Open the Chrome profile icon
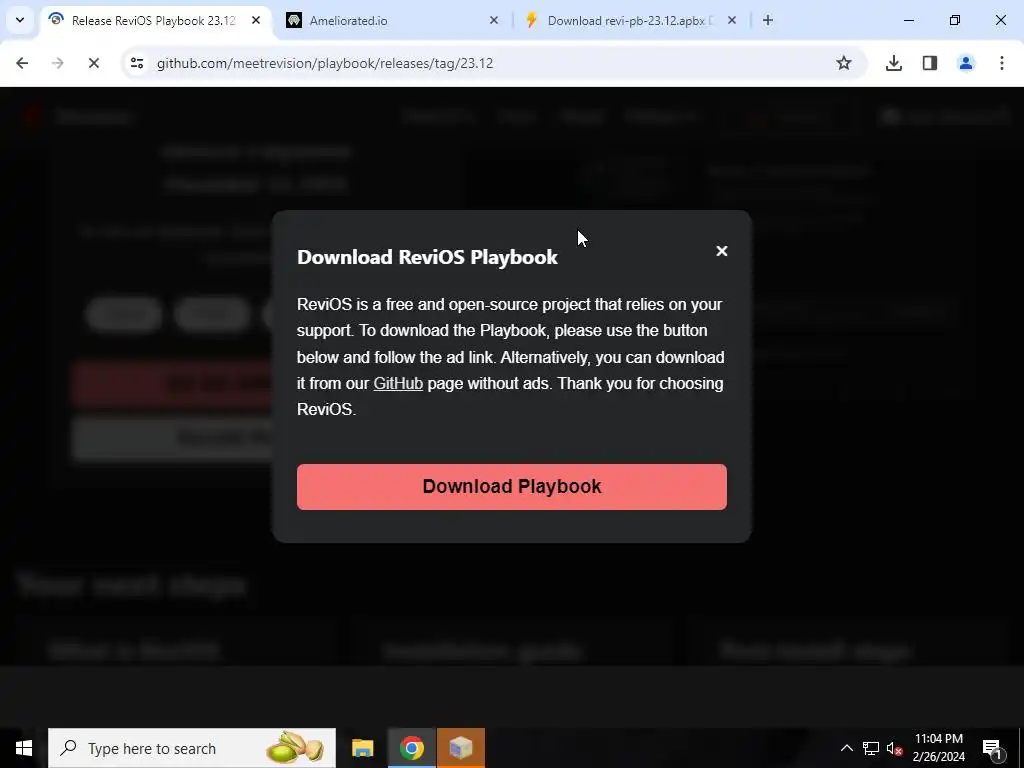Image resolution: width=1024 pixels, height=768 pixels. [x=965, y=63]
